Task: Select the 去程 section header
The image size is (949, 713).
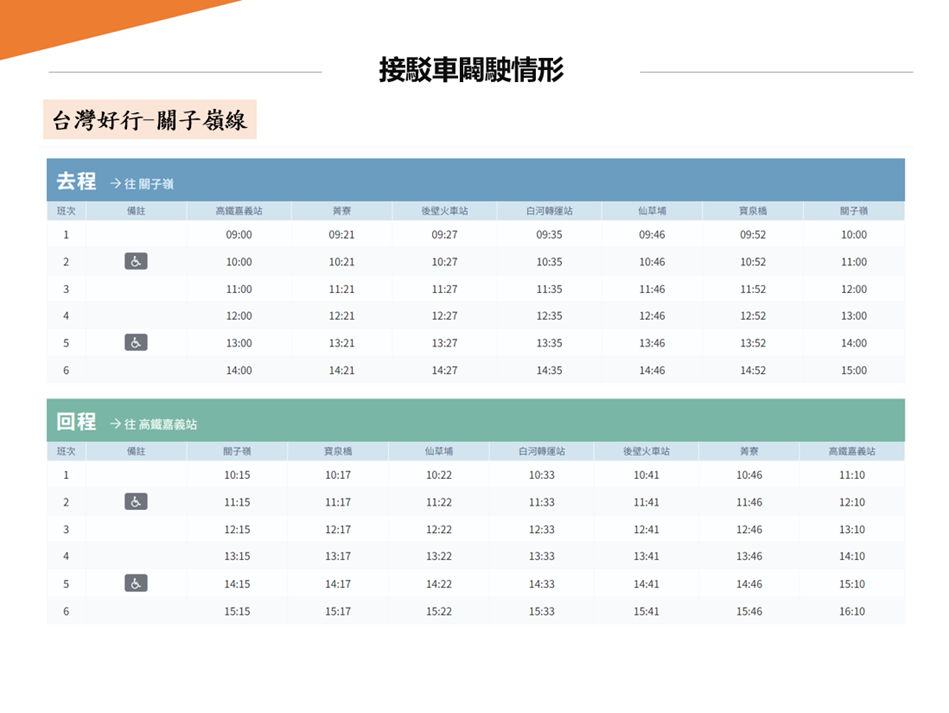Action: pyautogui.click(x=76, y=182)
